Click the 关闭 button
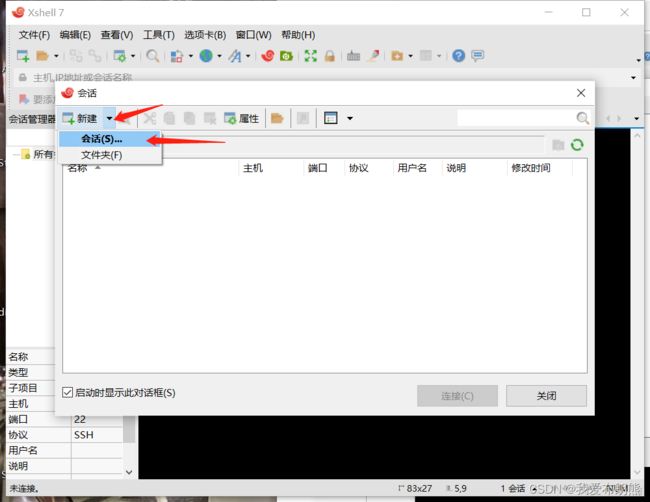The width and height of the screenshot is (650, 502). point(546,396)
